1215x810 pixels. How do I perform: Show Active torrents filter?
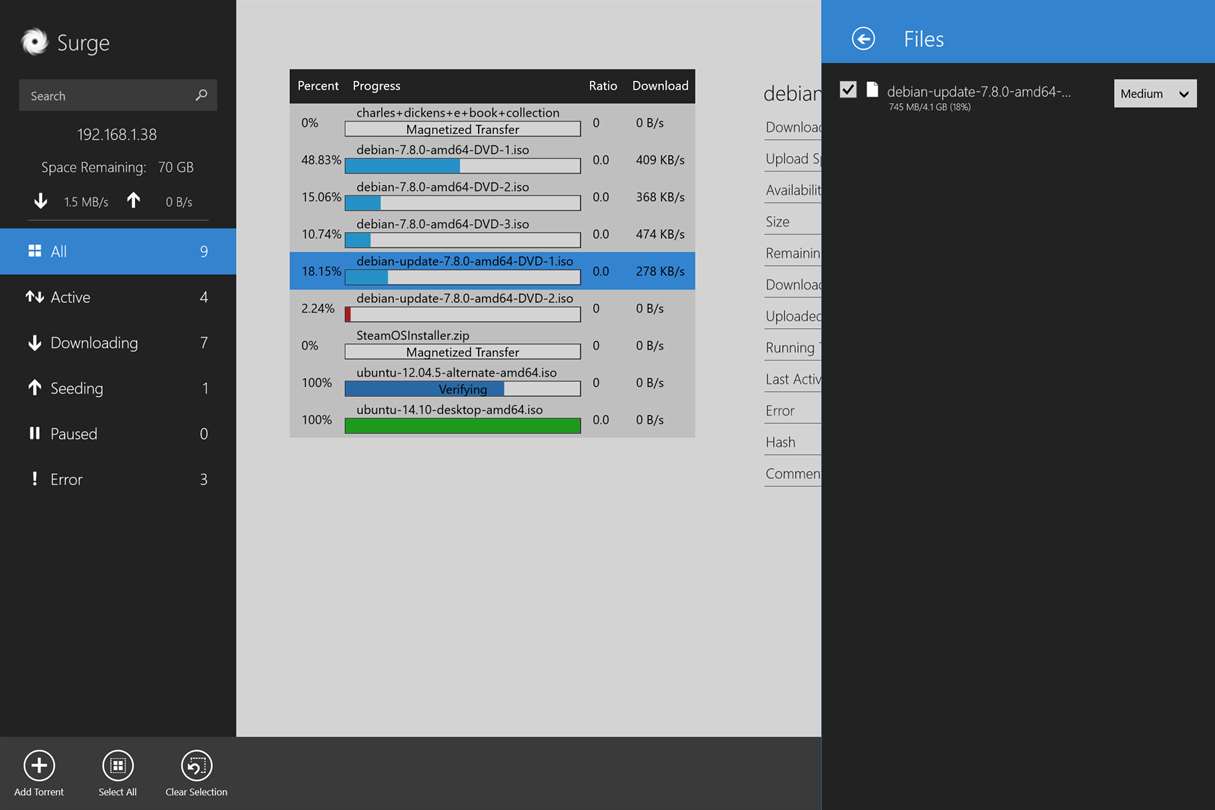pyautogui.click(x=118, y=297)
